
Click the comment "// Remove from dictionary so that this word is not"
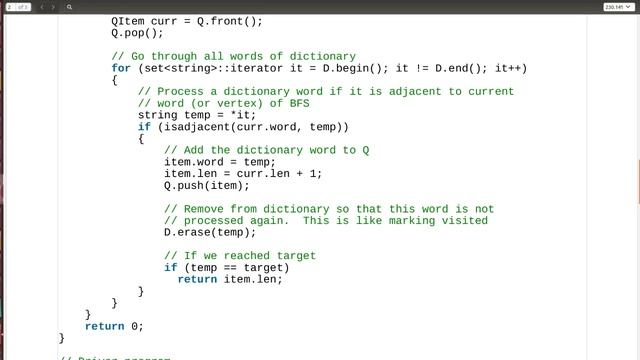tap(329, 209)
